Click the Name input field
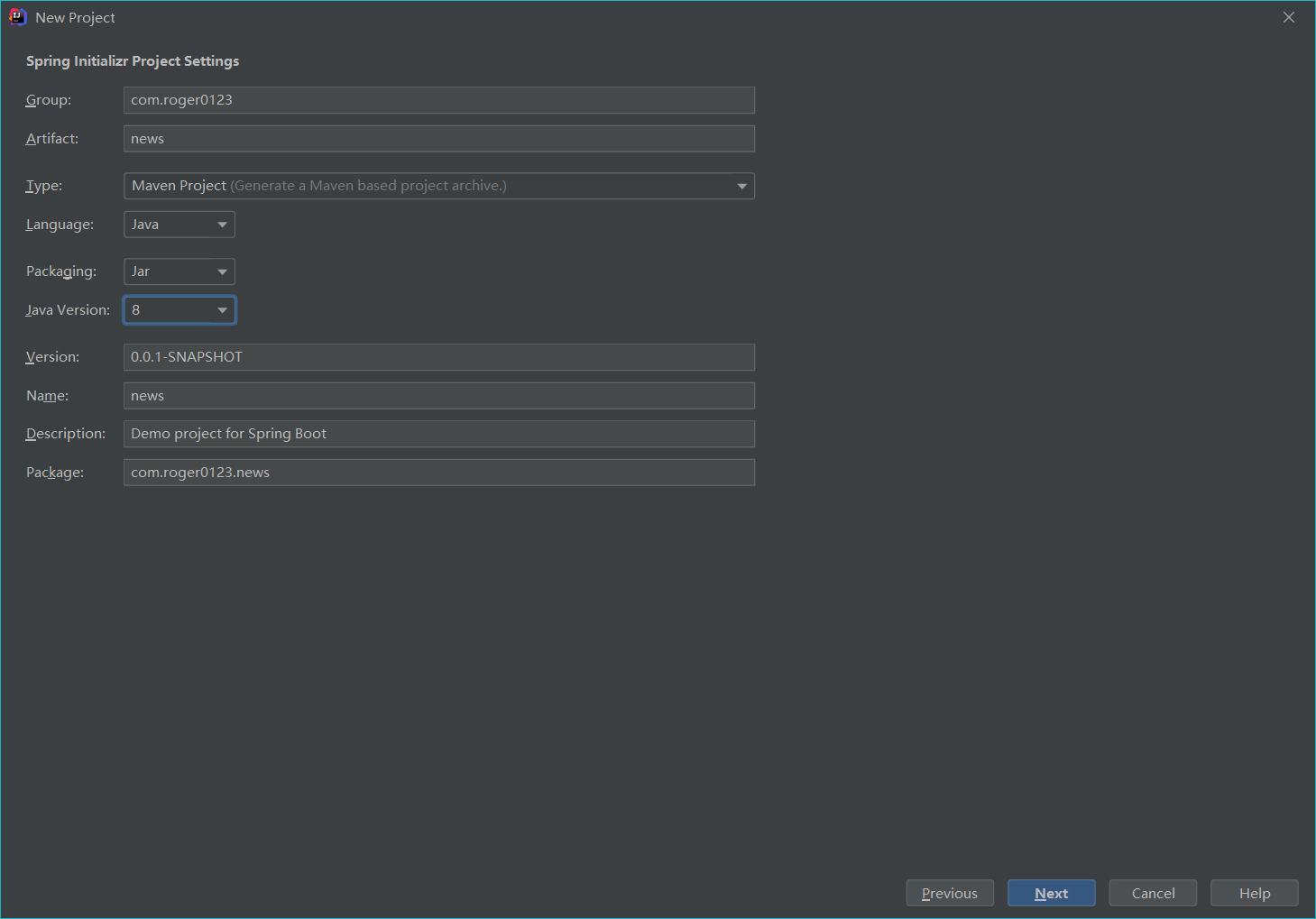The width and height of the screenshot is (1316, 919). [438, 396]
